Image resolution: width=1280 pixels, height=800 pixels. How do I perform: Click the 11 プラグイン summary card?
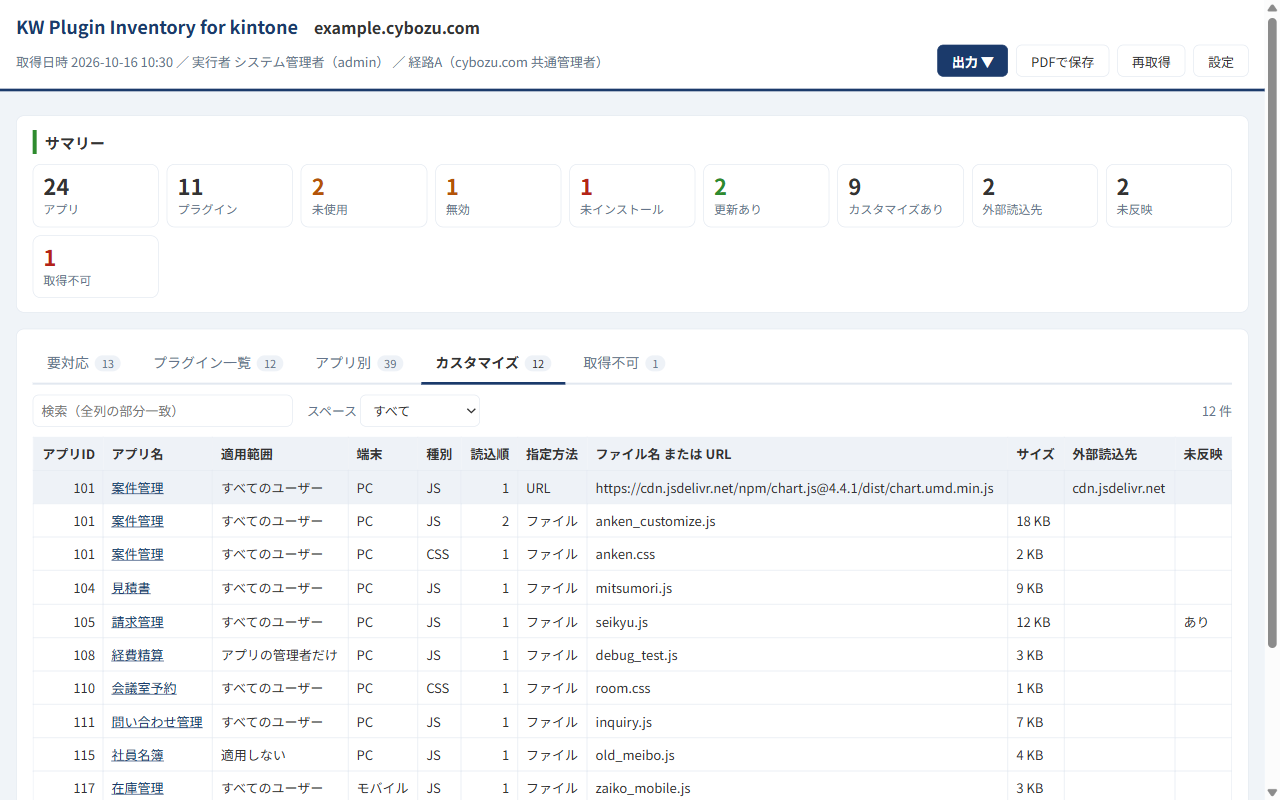(x=230, y=196)
